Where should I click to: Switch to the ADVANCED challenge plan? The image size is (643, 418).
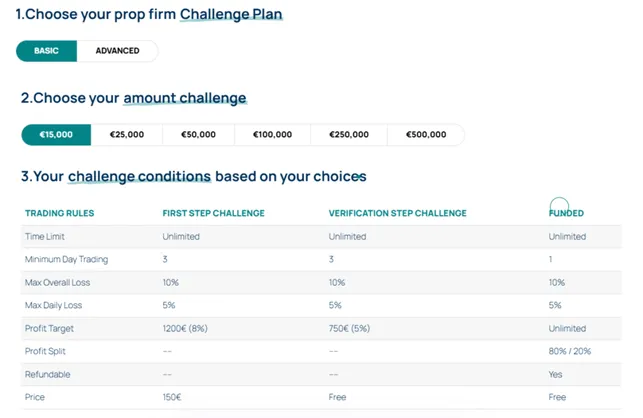point(117,51)
